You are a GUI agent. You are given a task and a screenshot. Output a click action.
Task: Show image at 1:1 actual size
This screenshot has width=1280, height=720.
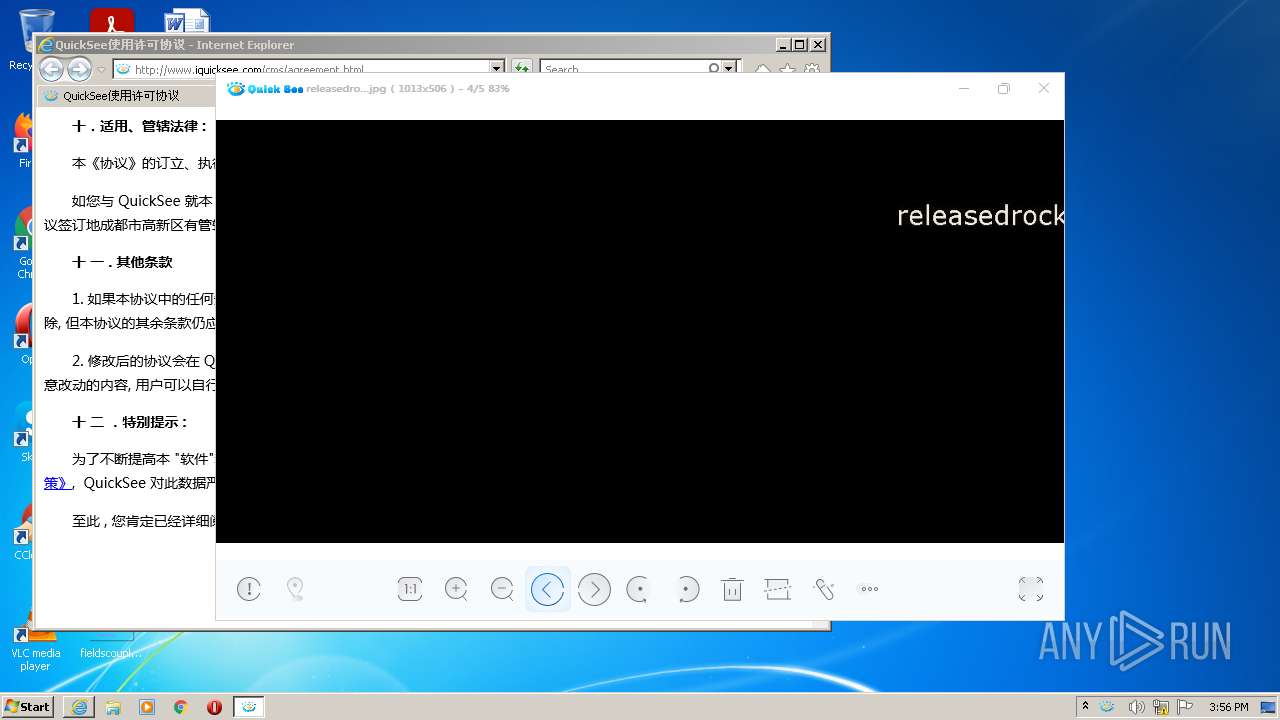pos(410,589)
